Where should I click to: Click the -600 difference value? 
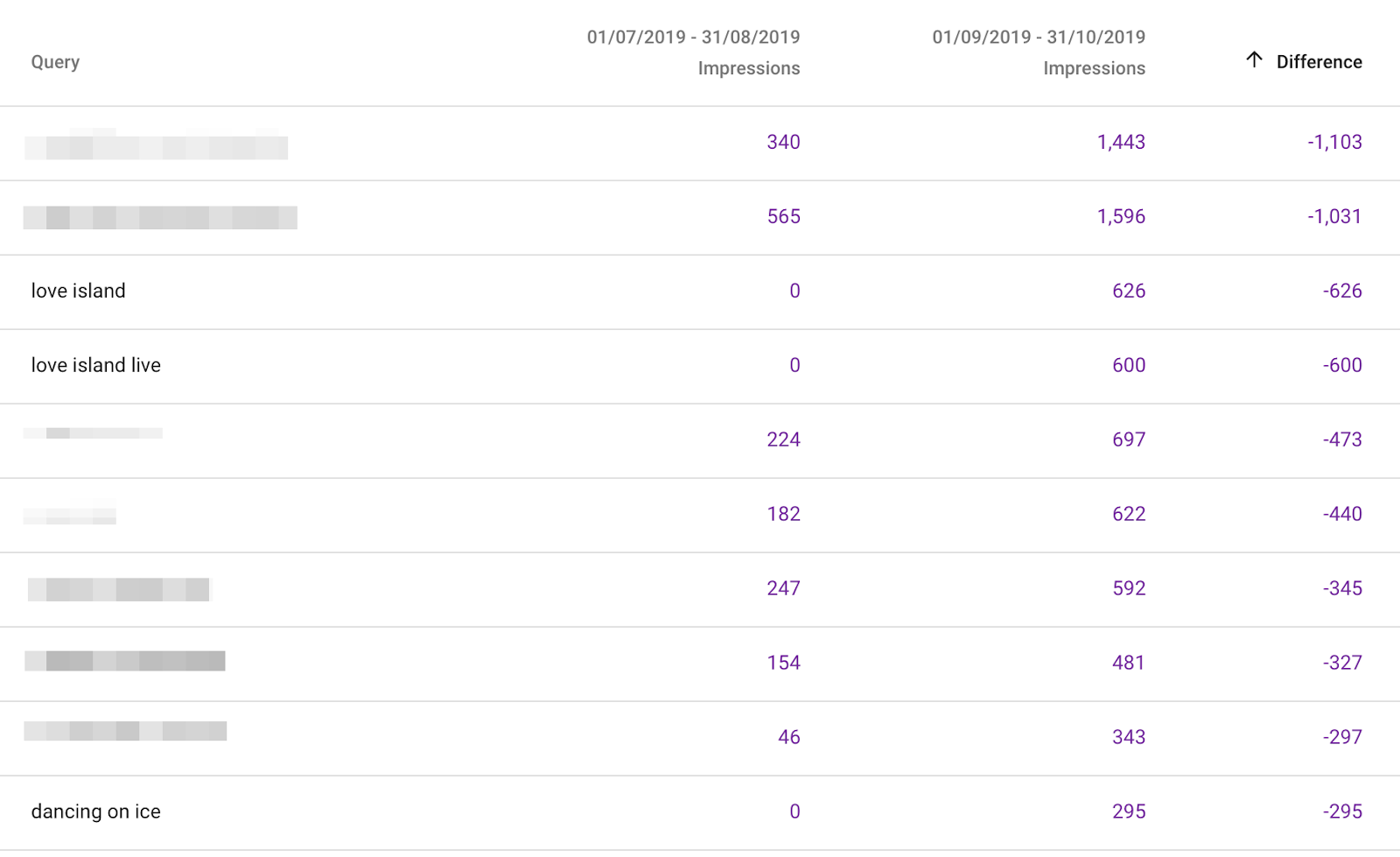(1342, 365)
